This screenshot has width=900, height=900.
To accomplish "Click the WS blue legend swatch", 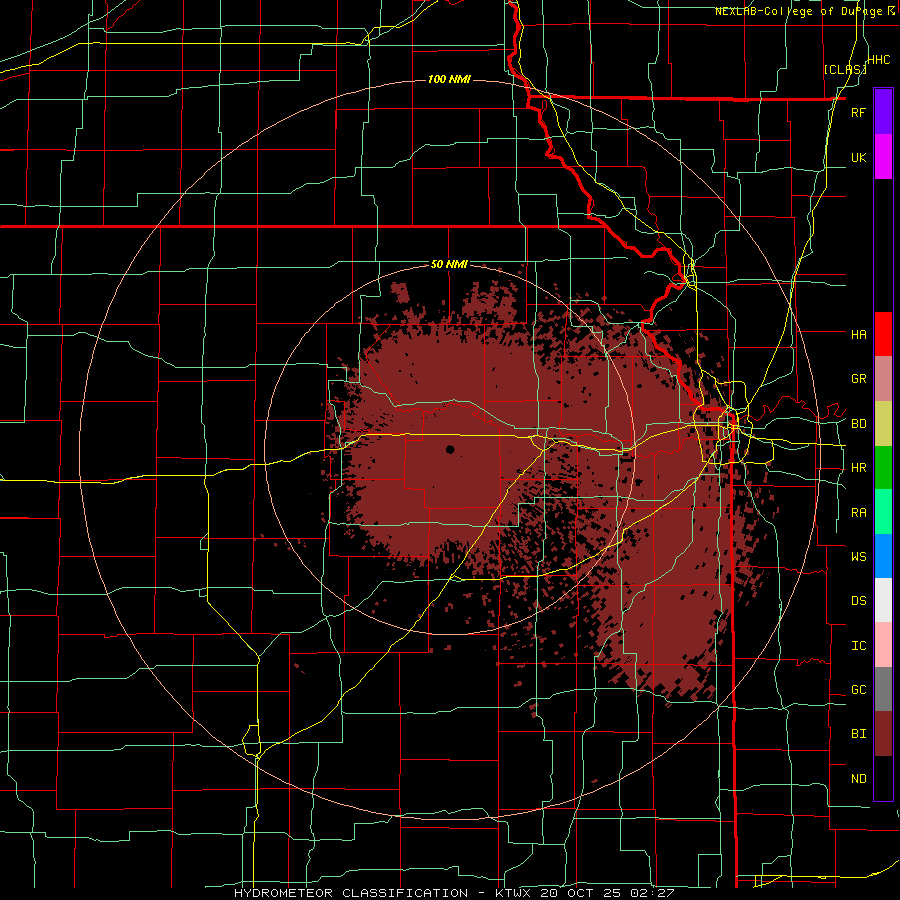I will point(883,556).
